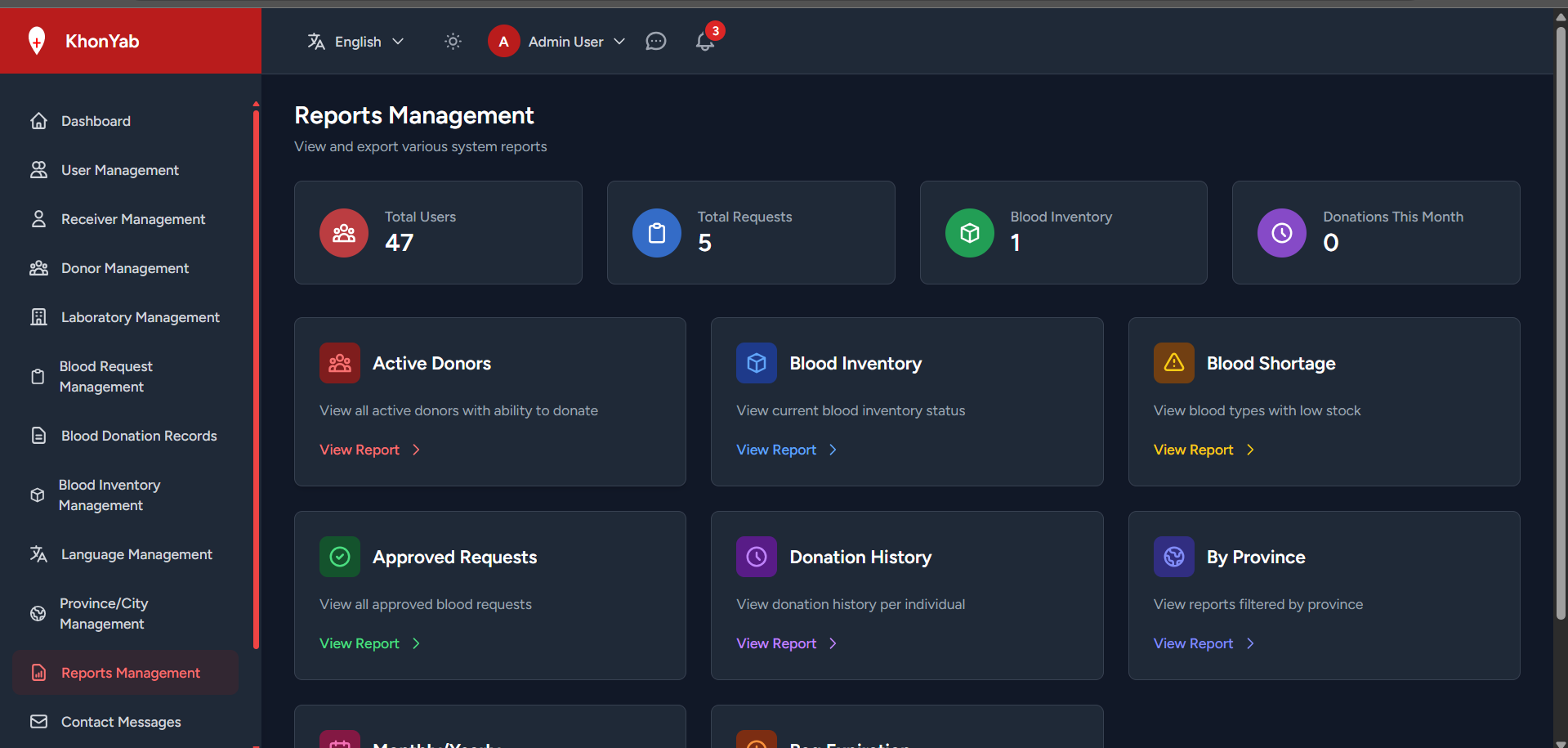Click the KhonYab brand name
1568x748 pixels.
pos(102,41)
